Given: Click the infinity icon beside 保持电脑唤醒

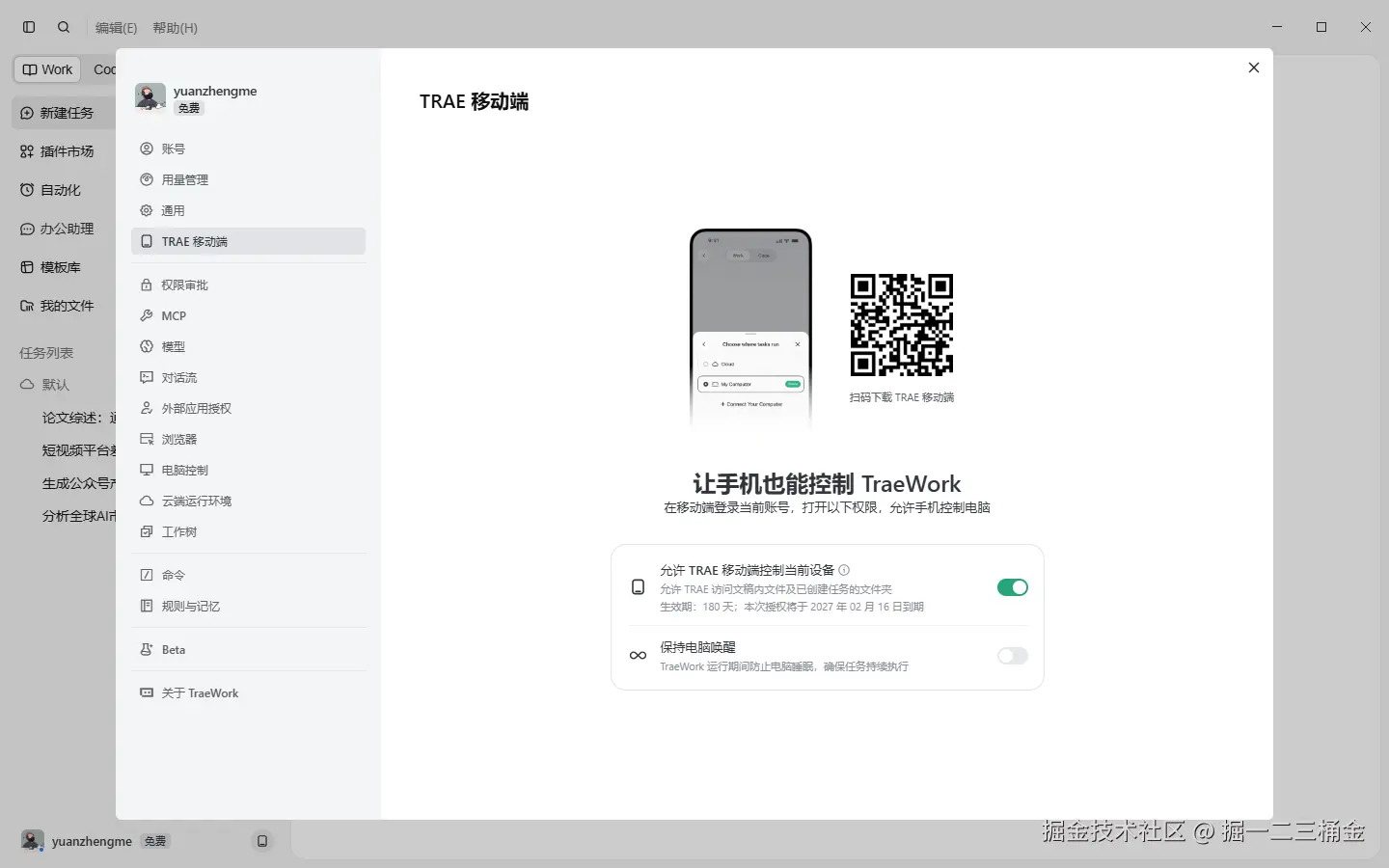Looking at the screenshot, I should [x=638, y=656].
